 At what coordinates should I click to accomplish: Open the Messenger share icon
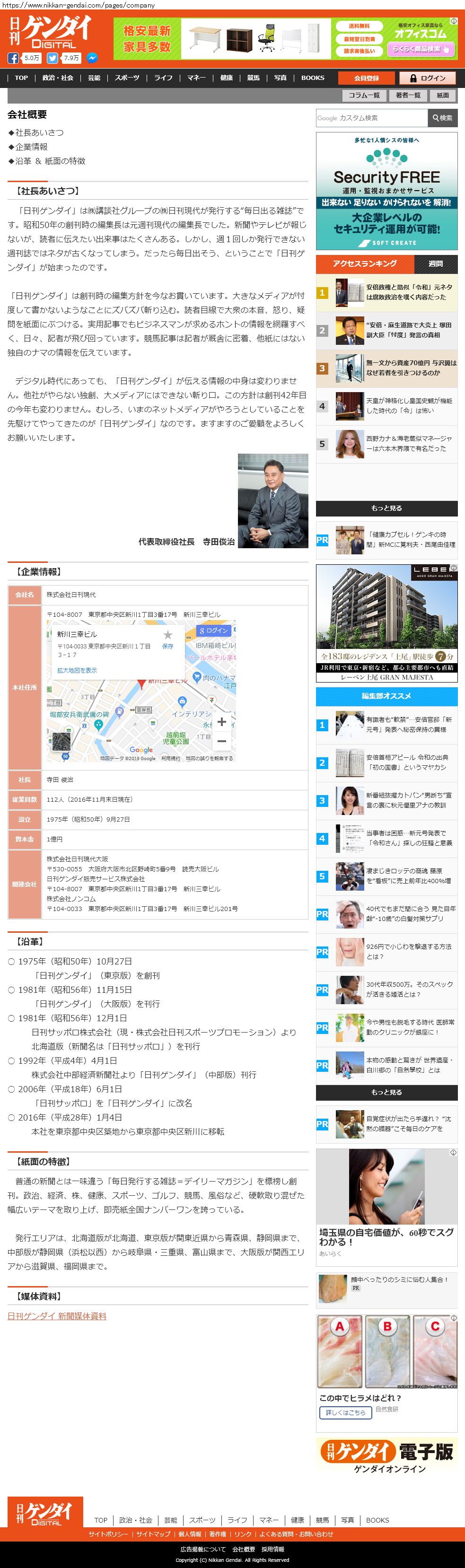click(x=92, y=59)
